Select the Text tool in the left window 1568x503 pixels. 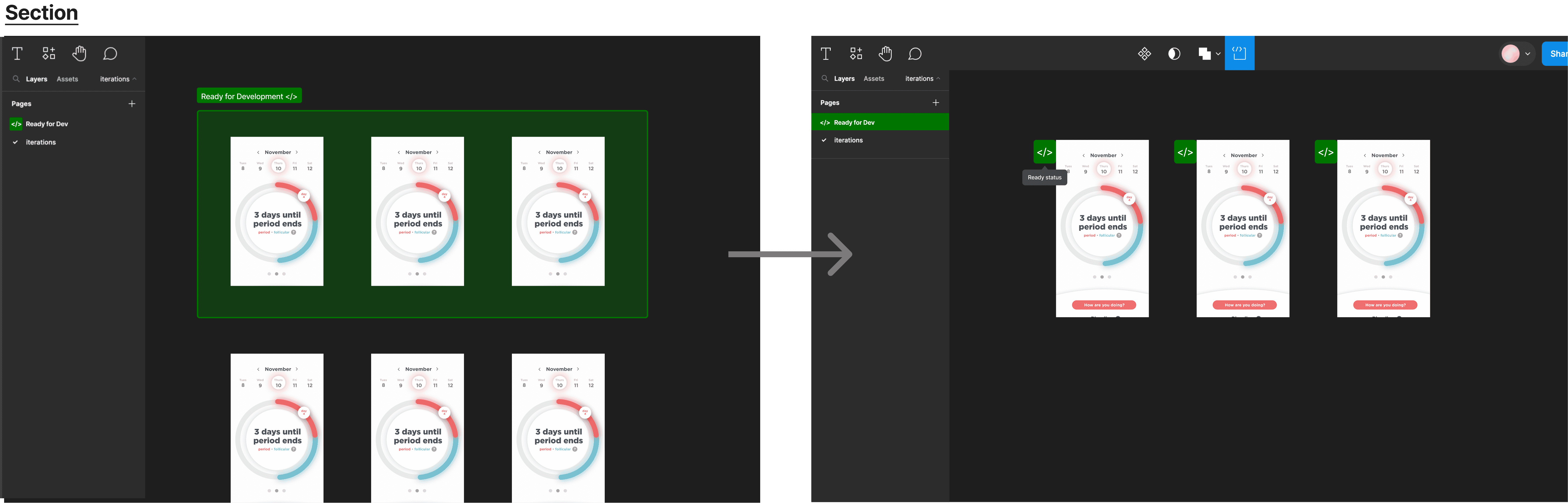pyautogui.click(x=17, y=54)
